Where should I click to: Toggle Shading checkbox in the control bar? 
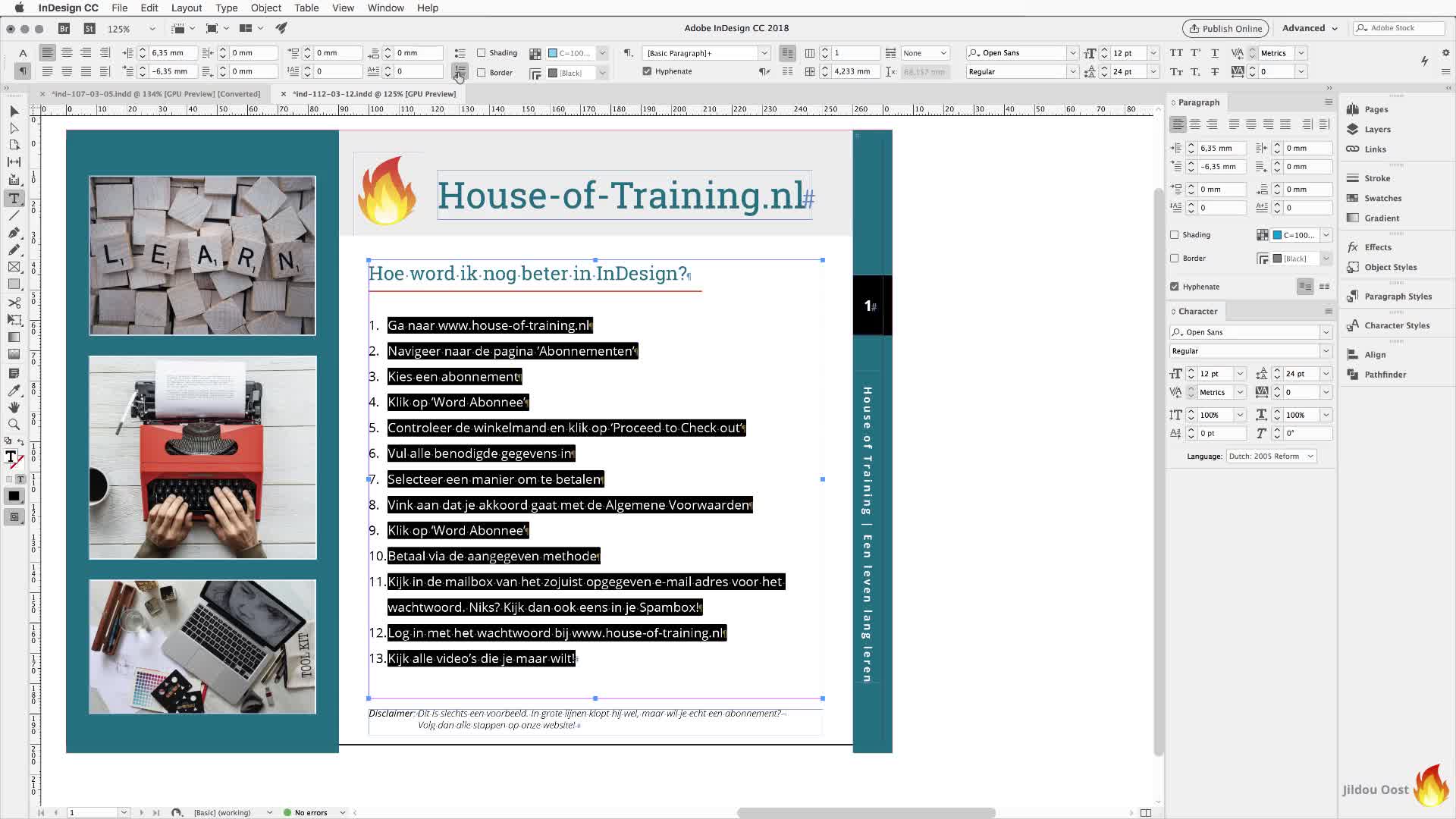481,53
